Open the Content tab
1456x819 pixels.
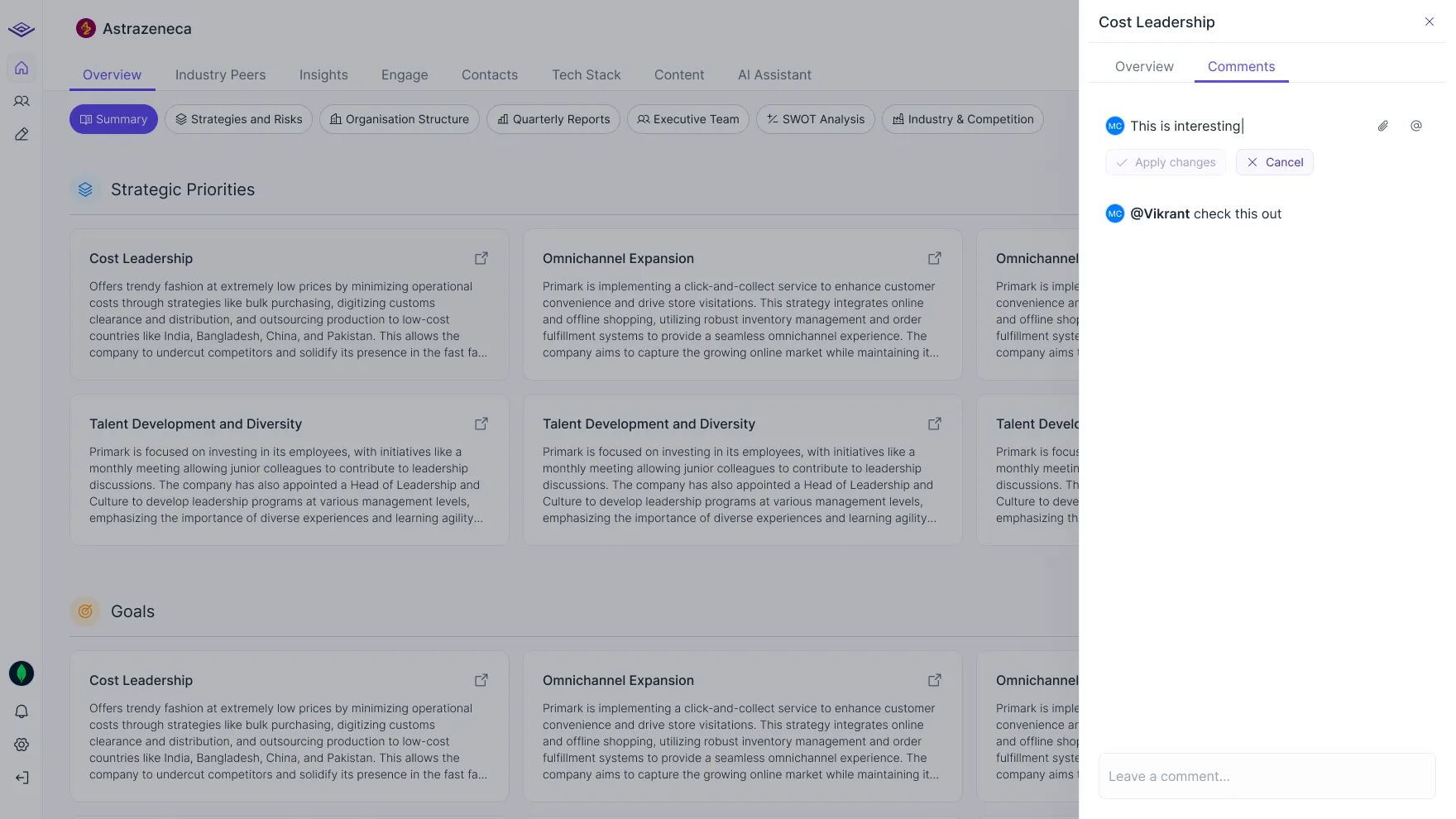click(679, 74)
